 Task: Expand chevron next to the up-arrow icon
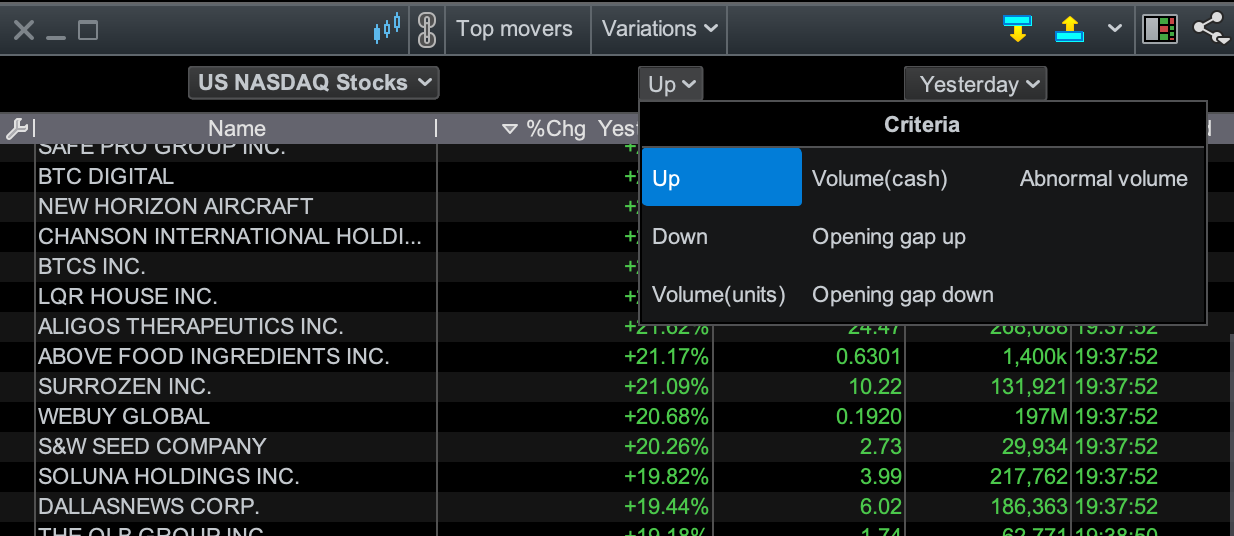[1114, 28]
